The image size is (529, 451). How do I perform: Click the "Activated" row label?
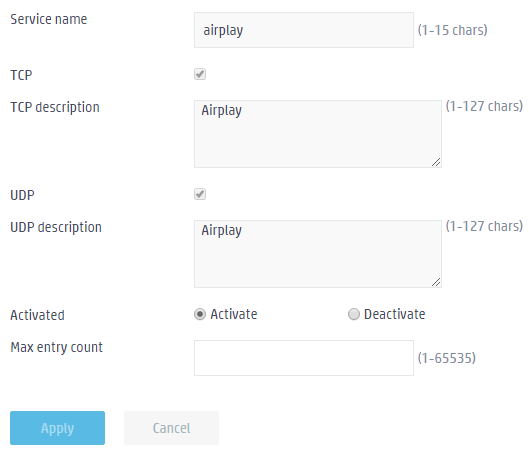(x=37, y=315)
